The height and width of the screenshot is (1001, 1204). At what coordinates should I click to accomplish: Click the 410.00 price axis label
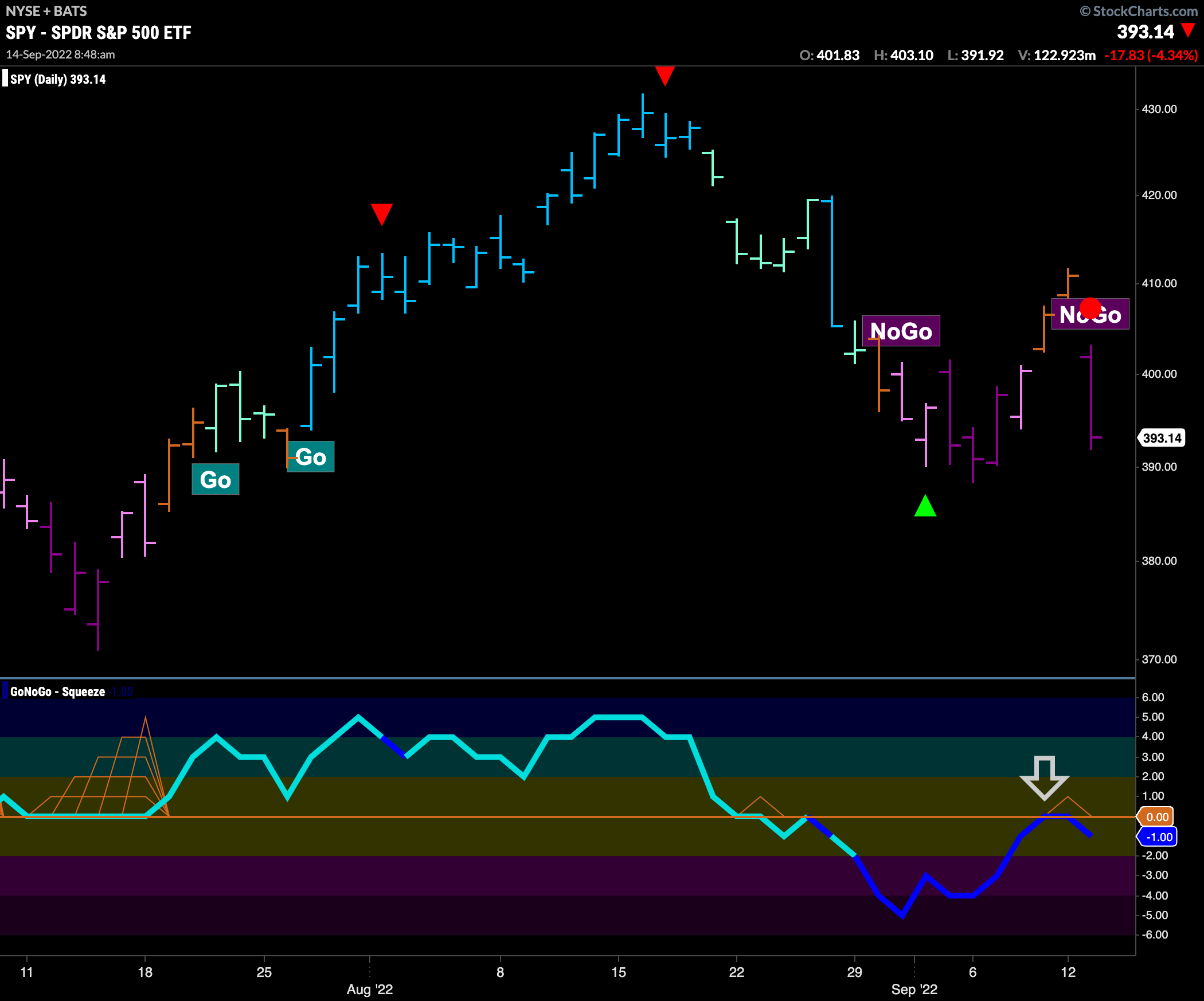click(x=1159, y=283)
